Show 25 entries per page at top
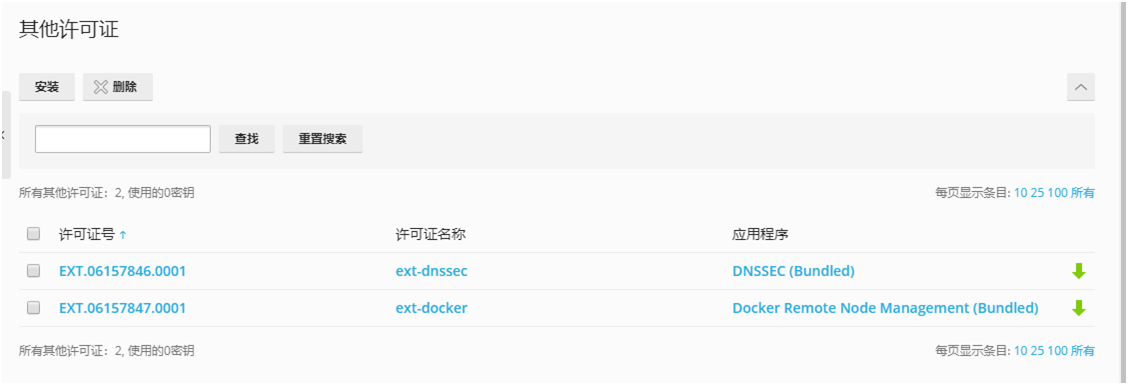The height and width of the screenshot is (385, 1128). pyautogui.click(x=1037, y=192)
